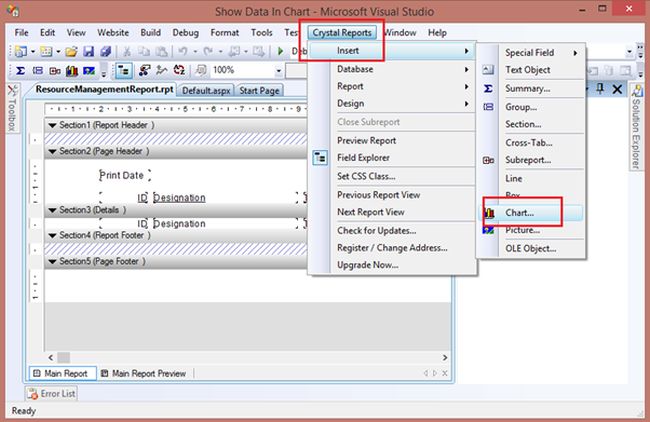Click the page preview icon beside zoom box
This screenshot has width=650, height=422.
[201, 70]
